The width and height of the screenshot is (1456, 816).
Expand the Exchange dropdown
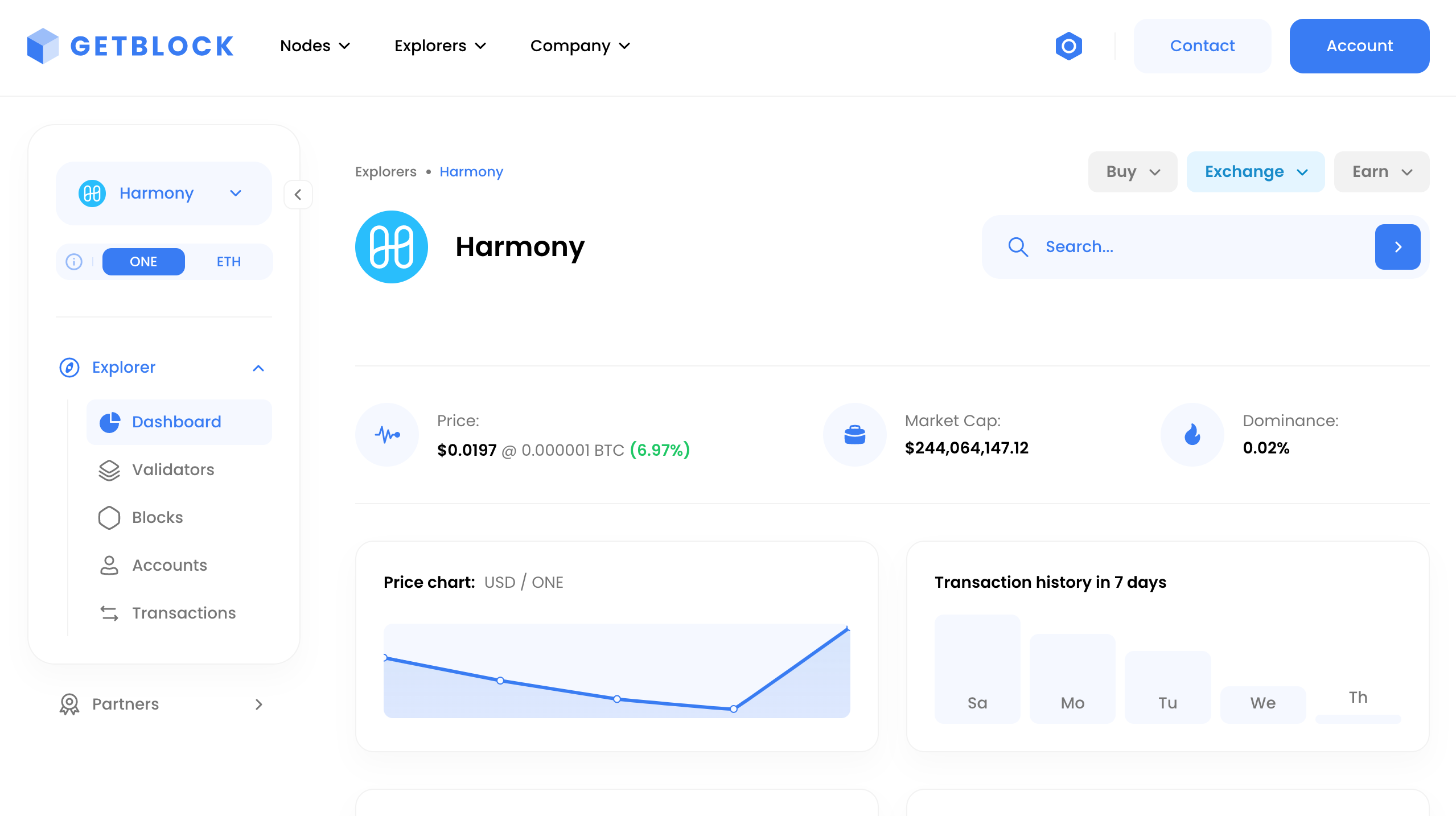tap(1256, 171)
